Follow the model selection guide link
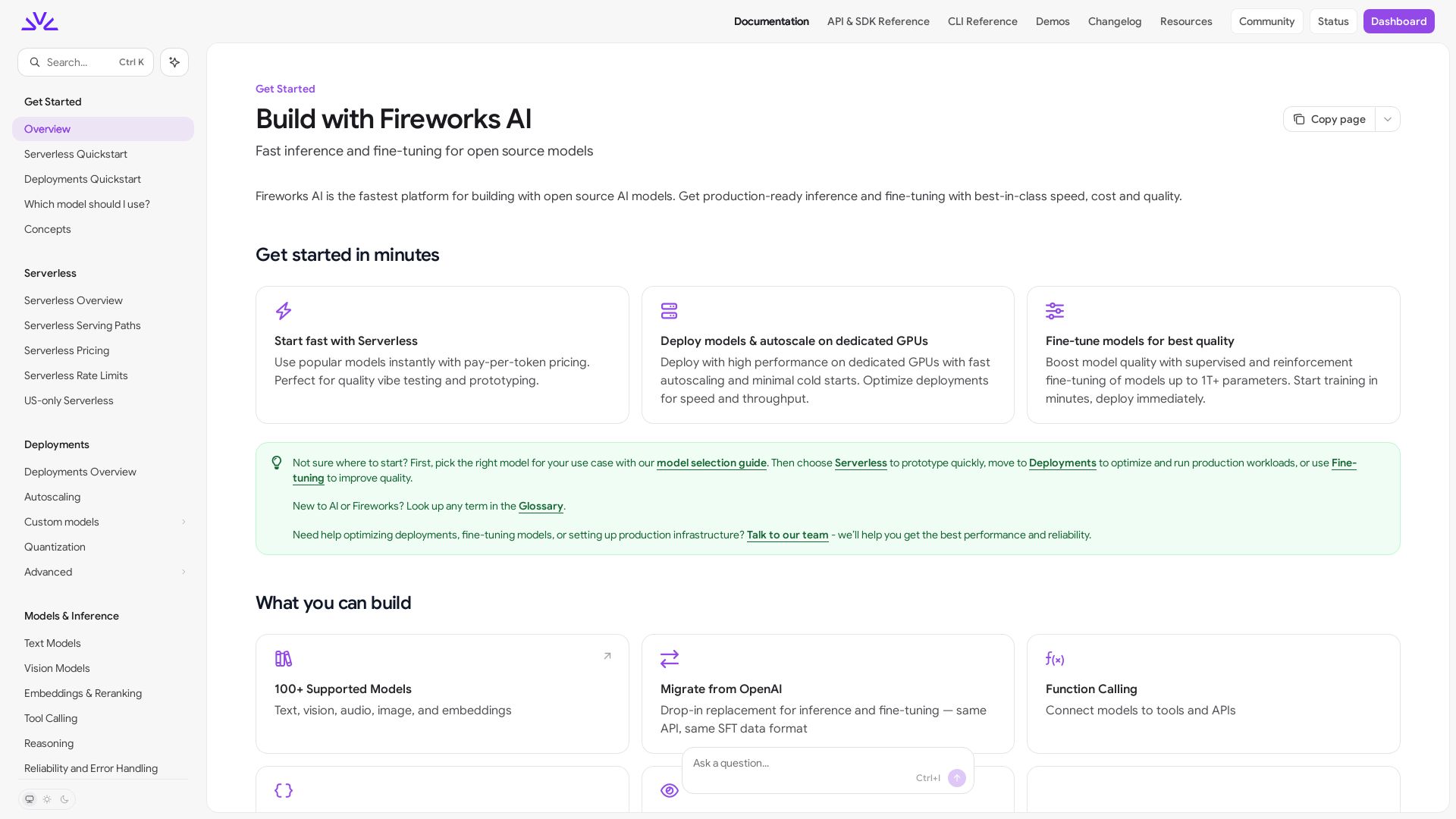The height and width of the screenshot is (819, 1456). (x=711, y=463)
